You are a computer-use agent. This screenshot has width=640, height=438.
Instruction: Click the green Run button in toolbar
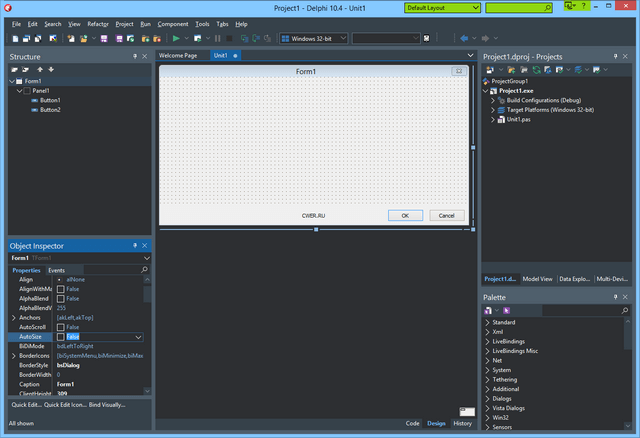point(176,38)
